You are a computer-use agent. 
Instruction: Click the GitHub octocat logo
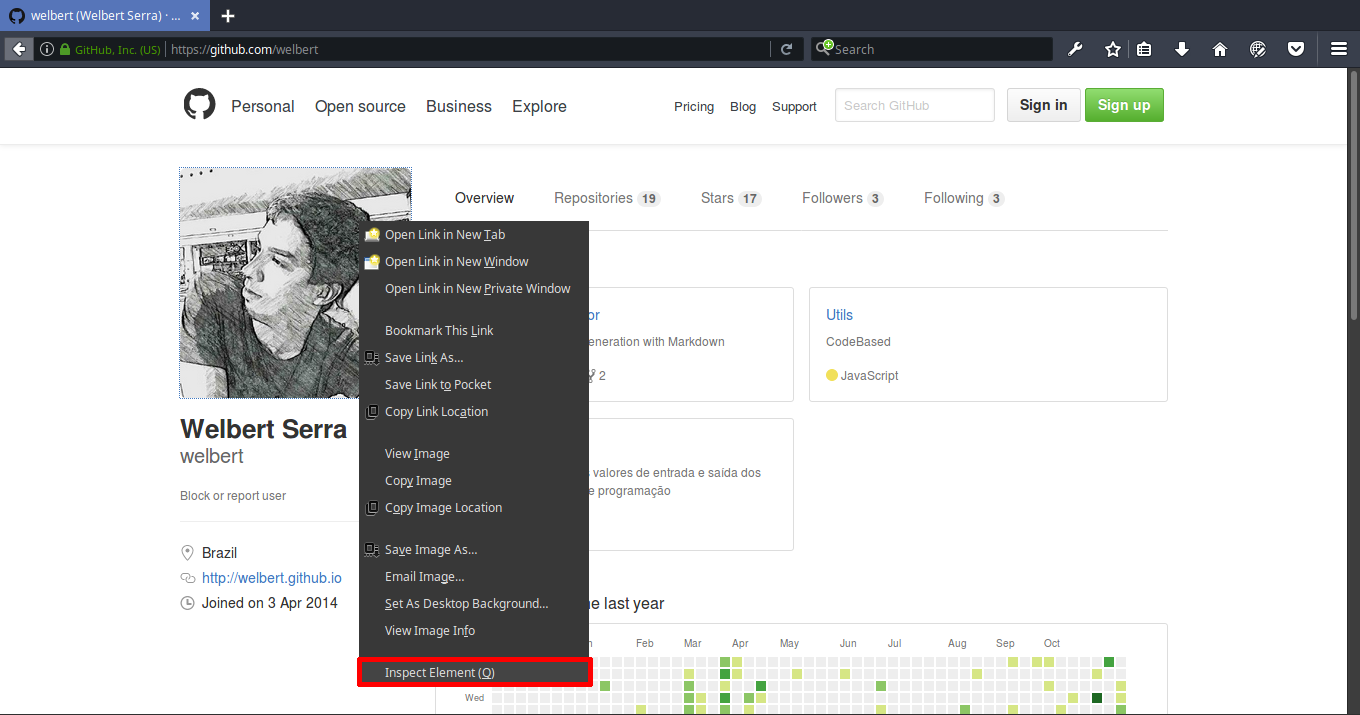click(x=199, y=104)
